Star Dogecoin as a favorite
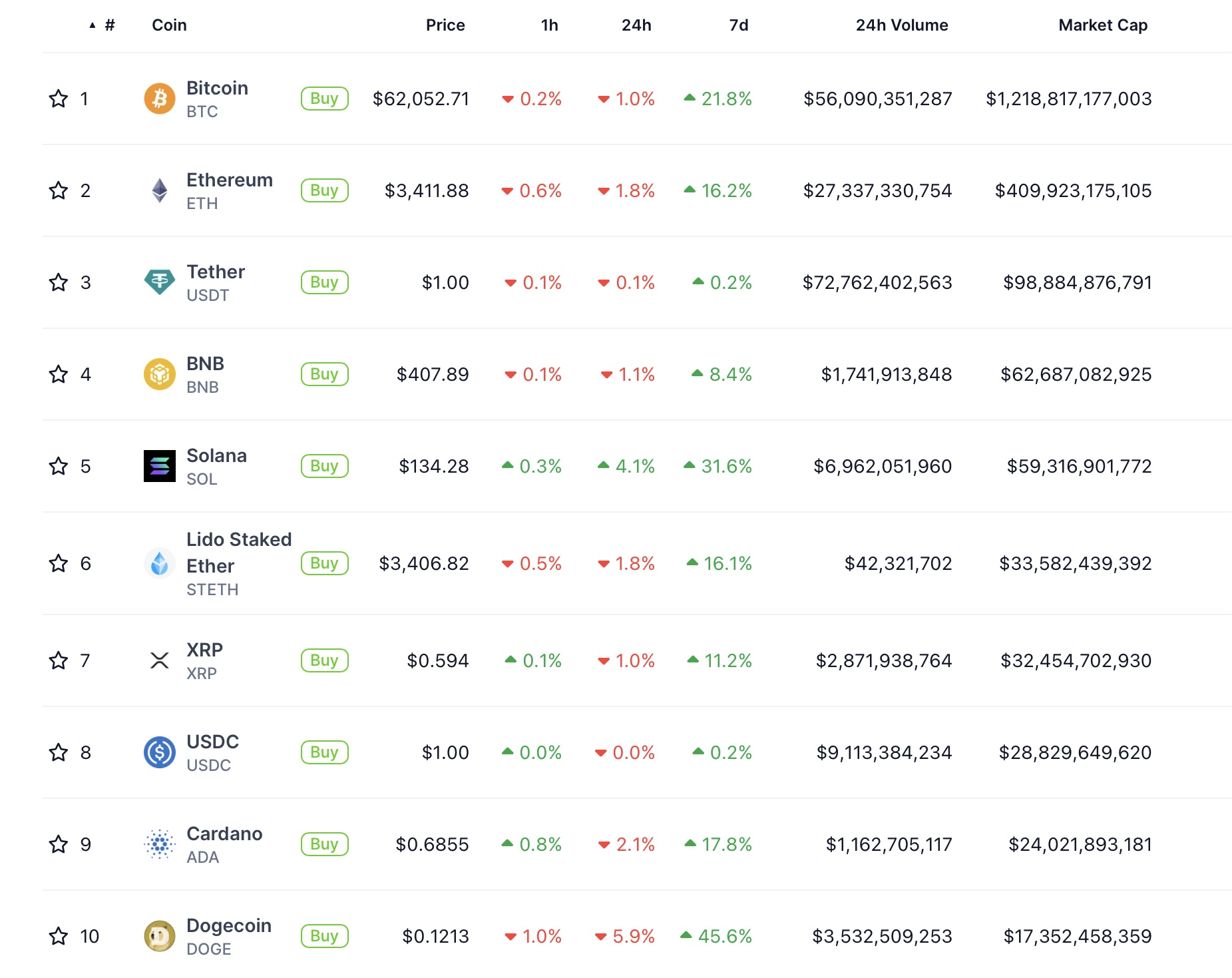 (x=59, y=936)
